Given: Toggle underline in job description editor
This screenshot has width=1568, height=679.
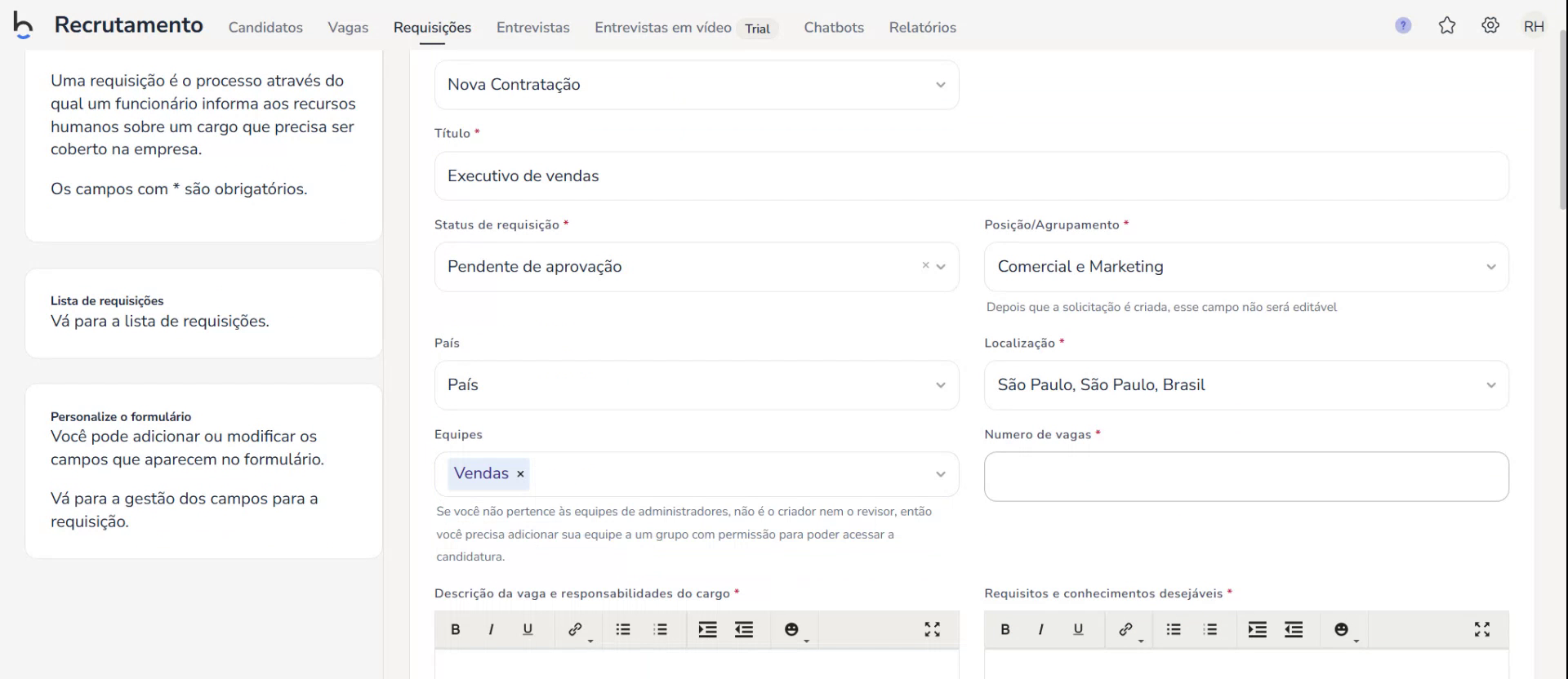Looking at the screenshot, I should click(x=528, y=629).
